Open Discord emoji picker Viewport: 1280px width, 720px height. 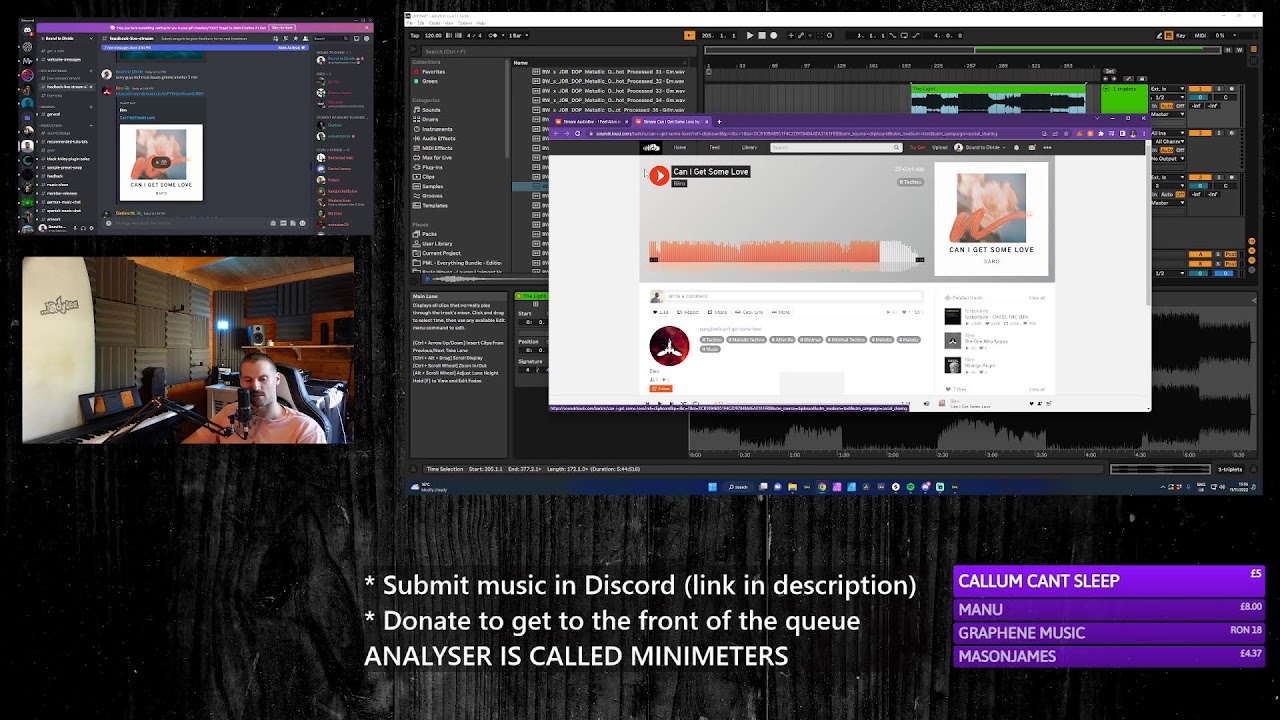click(302, 223)
